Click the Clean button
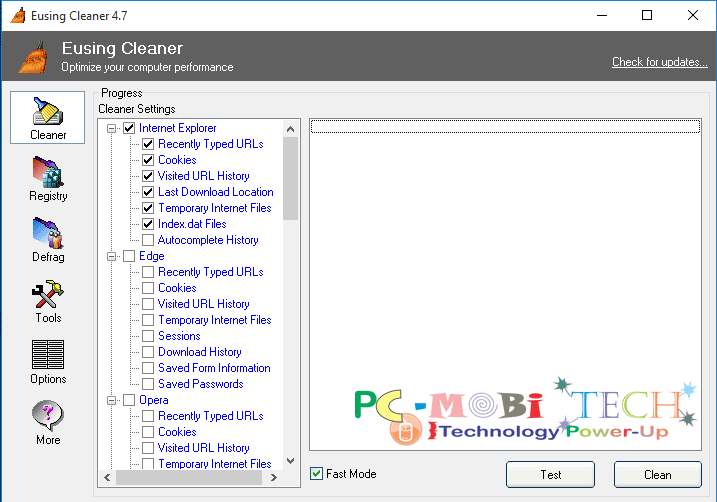This screenshot has height=502, width=717. point(658,475)
